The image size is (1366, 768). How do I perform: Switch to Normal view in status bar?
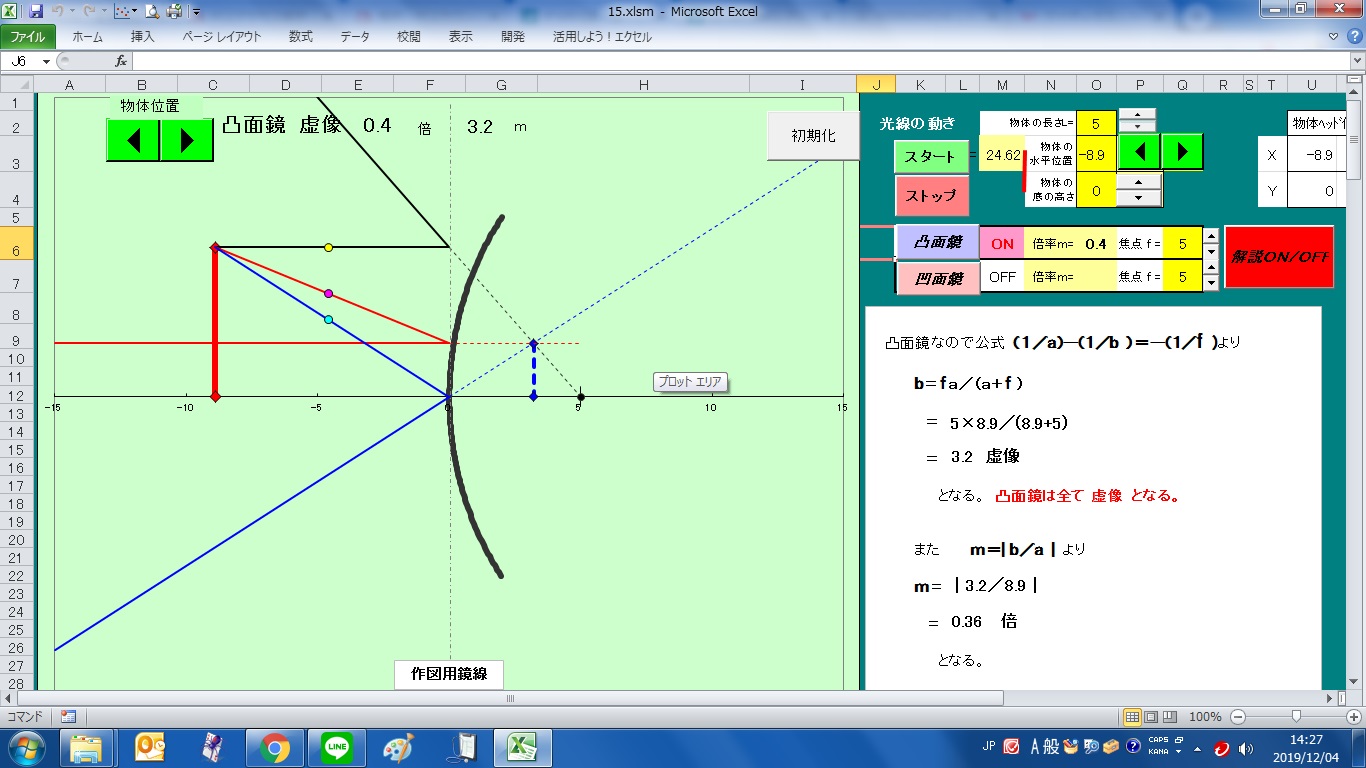[x=1132, y=717]
